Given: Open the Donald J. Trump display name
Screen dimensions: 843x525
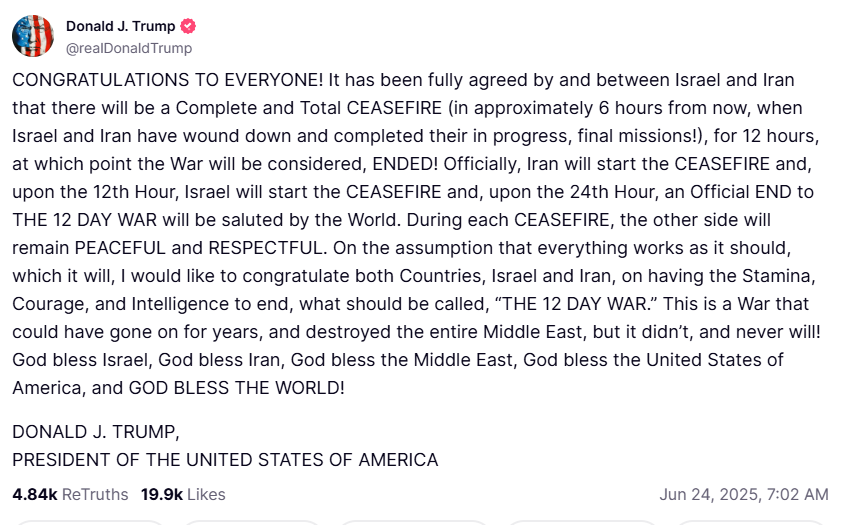Looking at the screenshot, I should coord(120,26).
